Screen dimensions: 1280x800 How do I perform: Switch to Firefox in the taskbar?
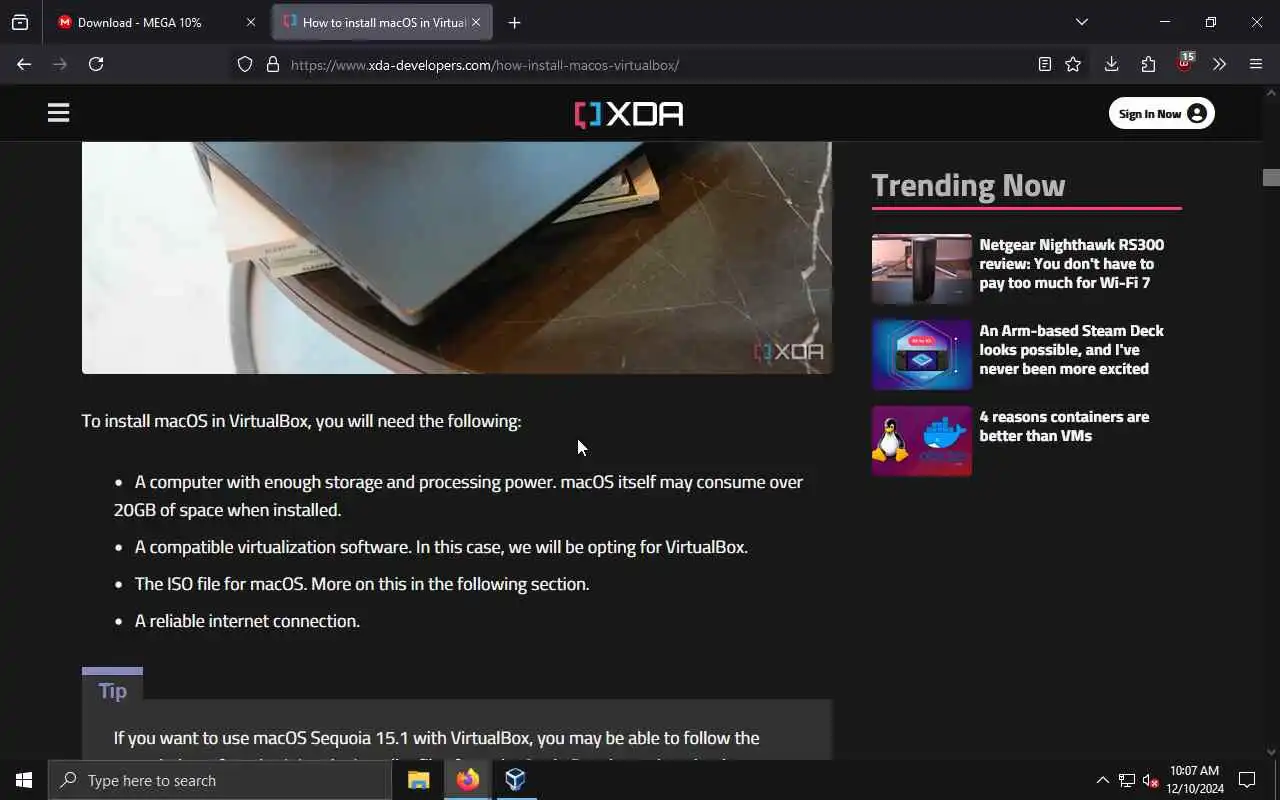pos(467,780)
